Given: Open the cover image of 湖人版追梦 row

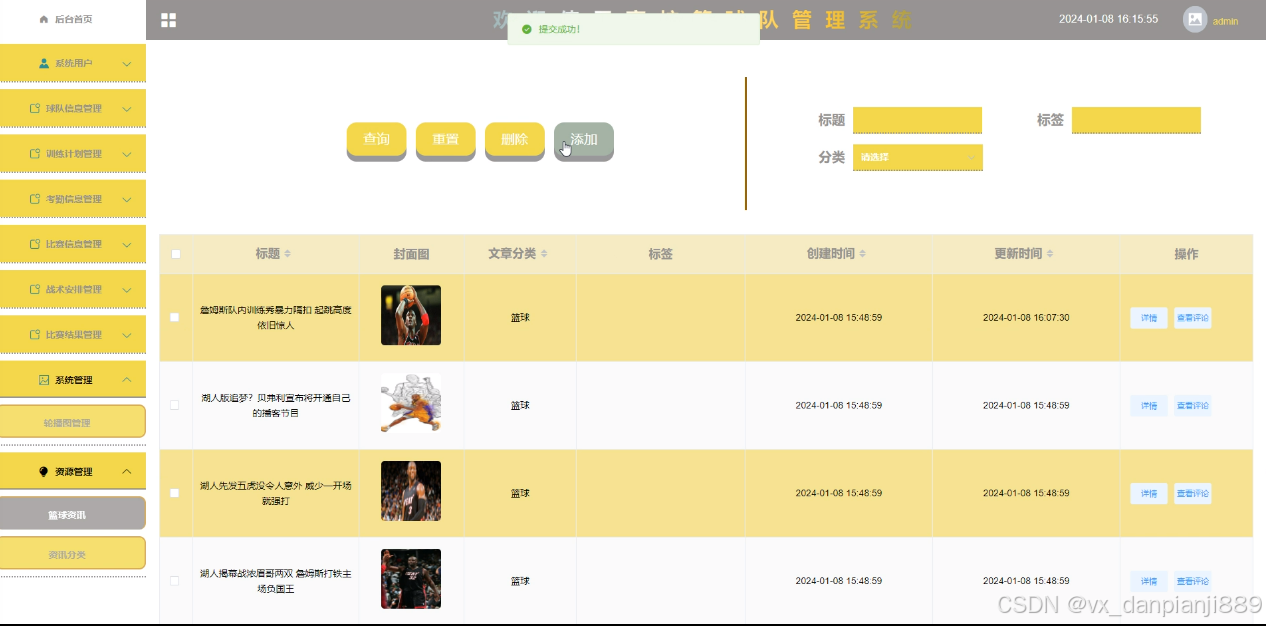Looking at the screenshot, I should [x=411, y=403].
